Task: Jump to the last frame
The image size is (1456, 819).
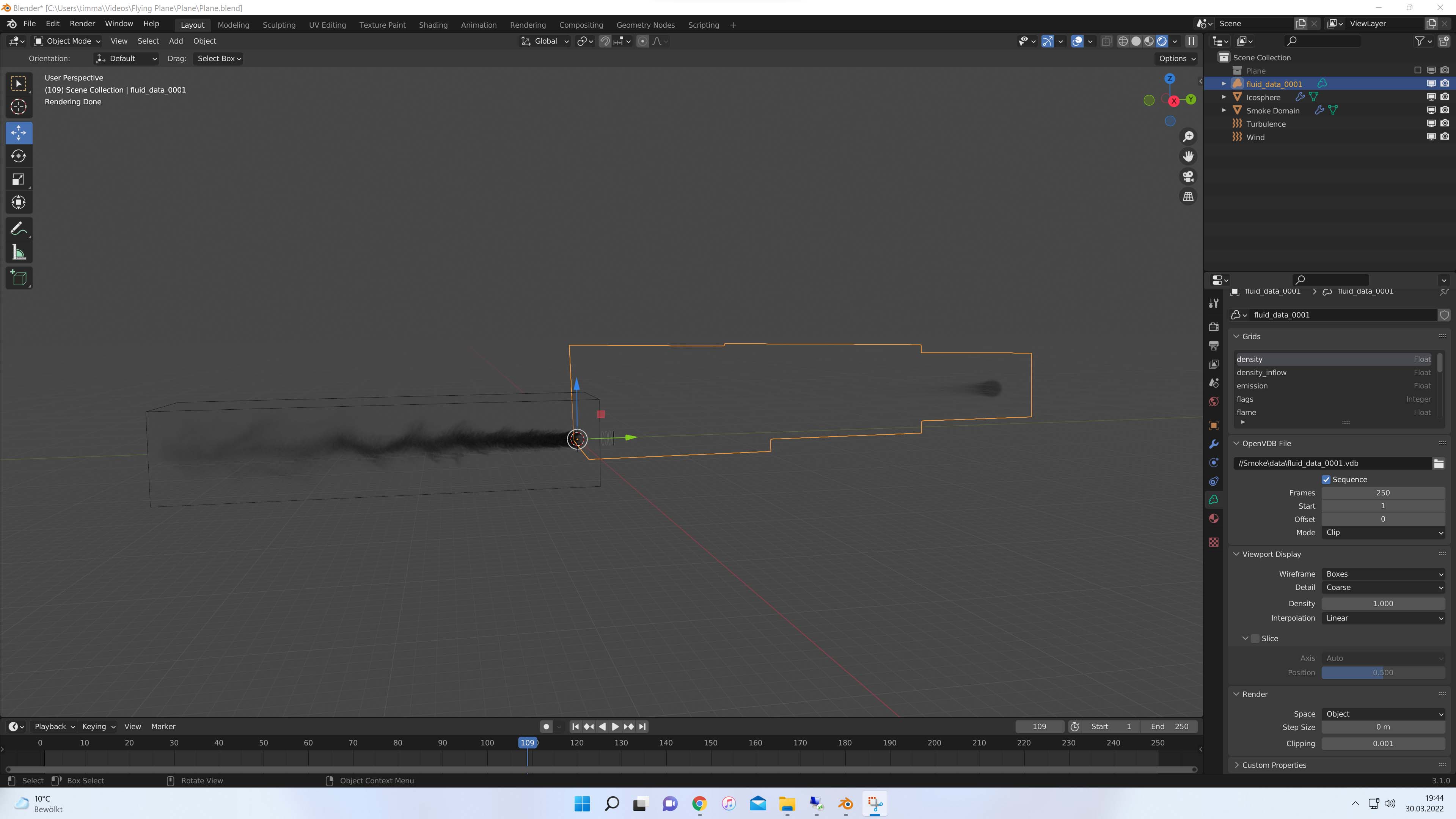Action: pos(642,727)
